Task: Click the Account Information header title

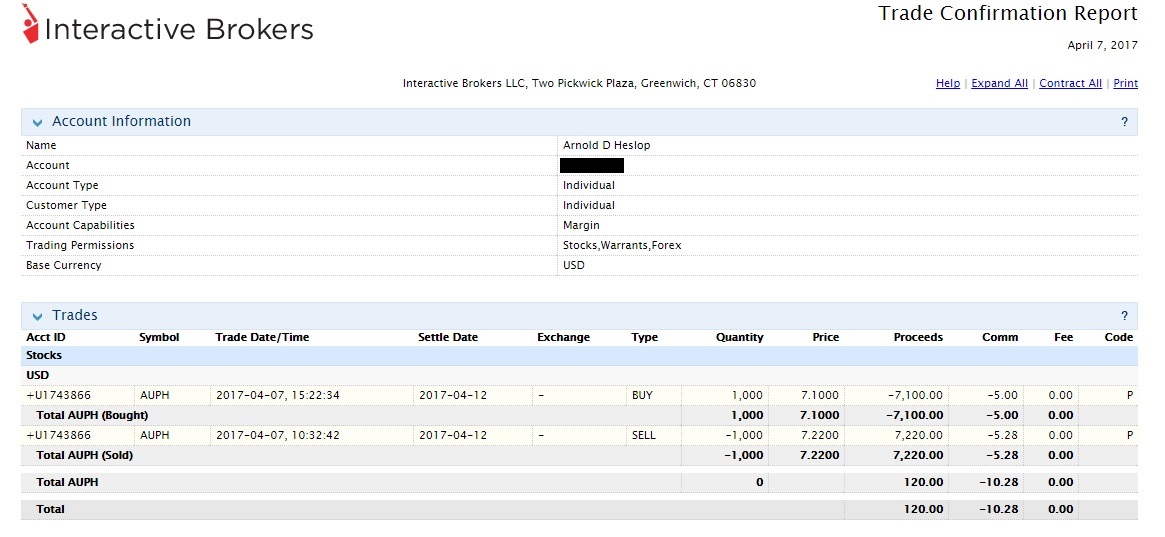Action: pos(121,121)
